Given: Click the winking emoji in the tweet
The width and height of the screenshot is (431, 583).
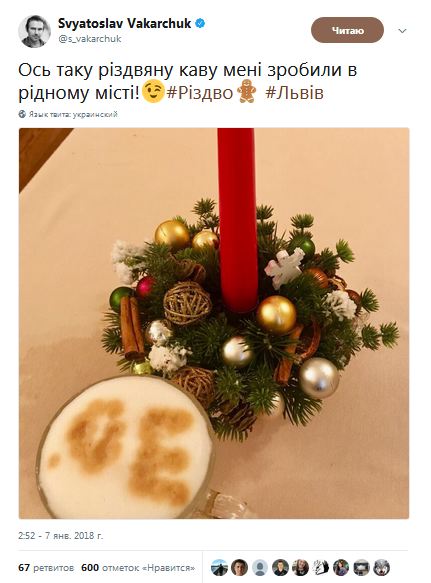Looking at the screenshot, I should click(154, 93).
